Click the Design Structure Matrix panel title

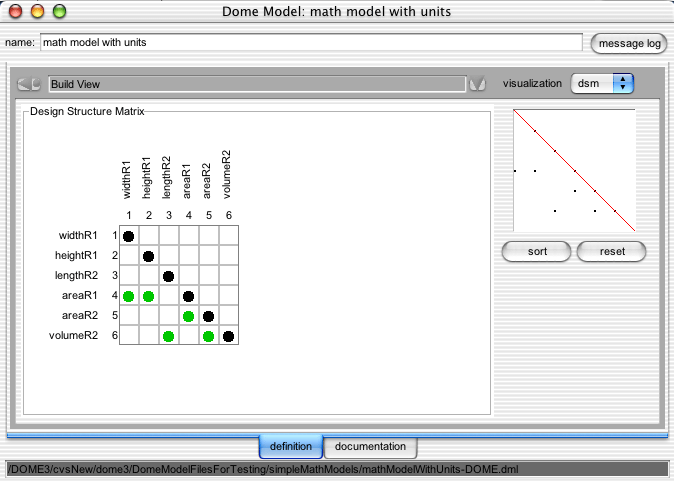pyautogui.click(x=87, y=111)
